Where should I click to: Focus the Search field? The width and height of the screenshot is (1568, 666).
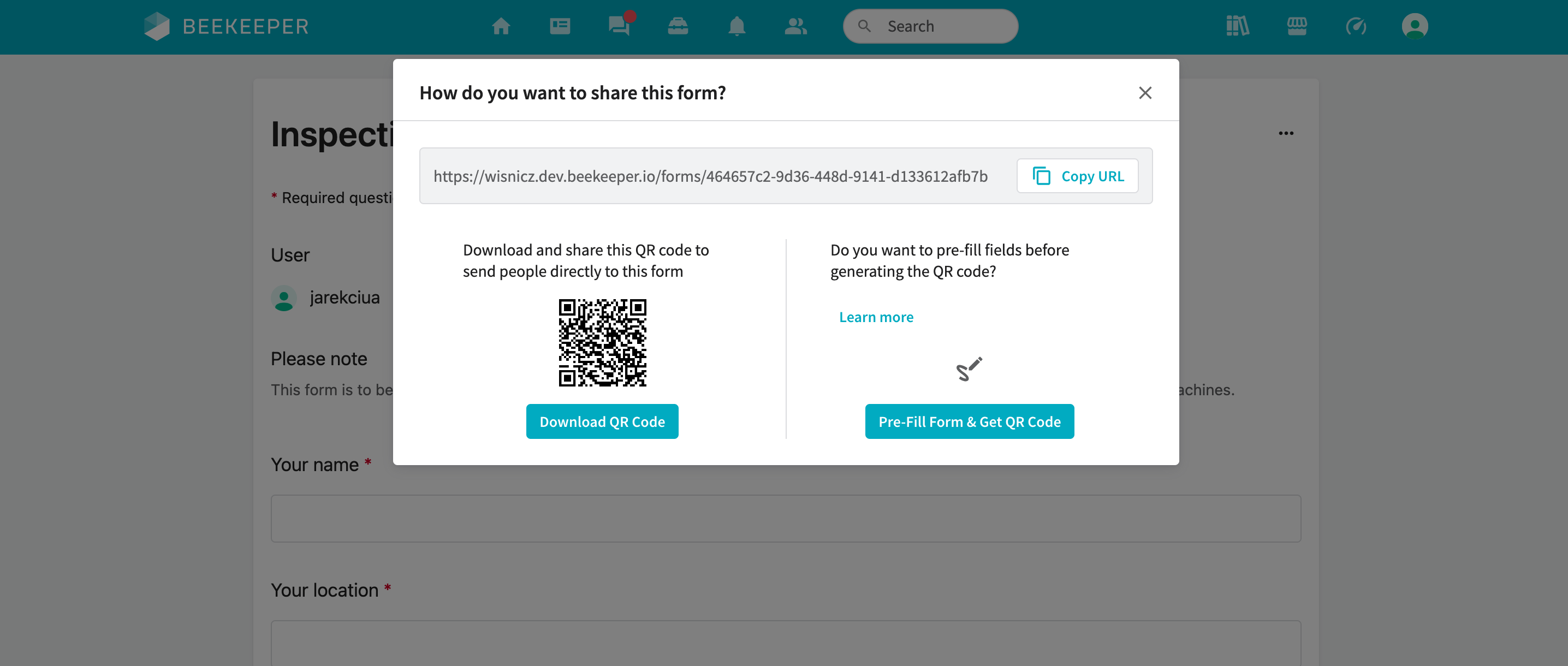[930, 26]
